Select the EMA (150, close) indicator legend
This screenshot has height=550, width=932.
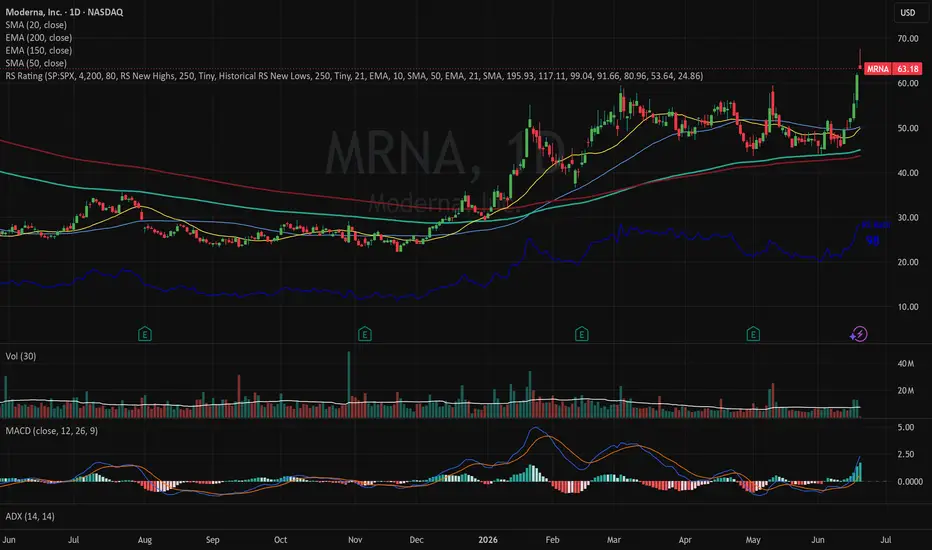[39, 51]
